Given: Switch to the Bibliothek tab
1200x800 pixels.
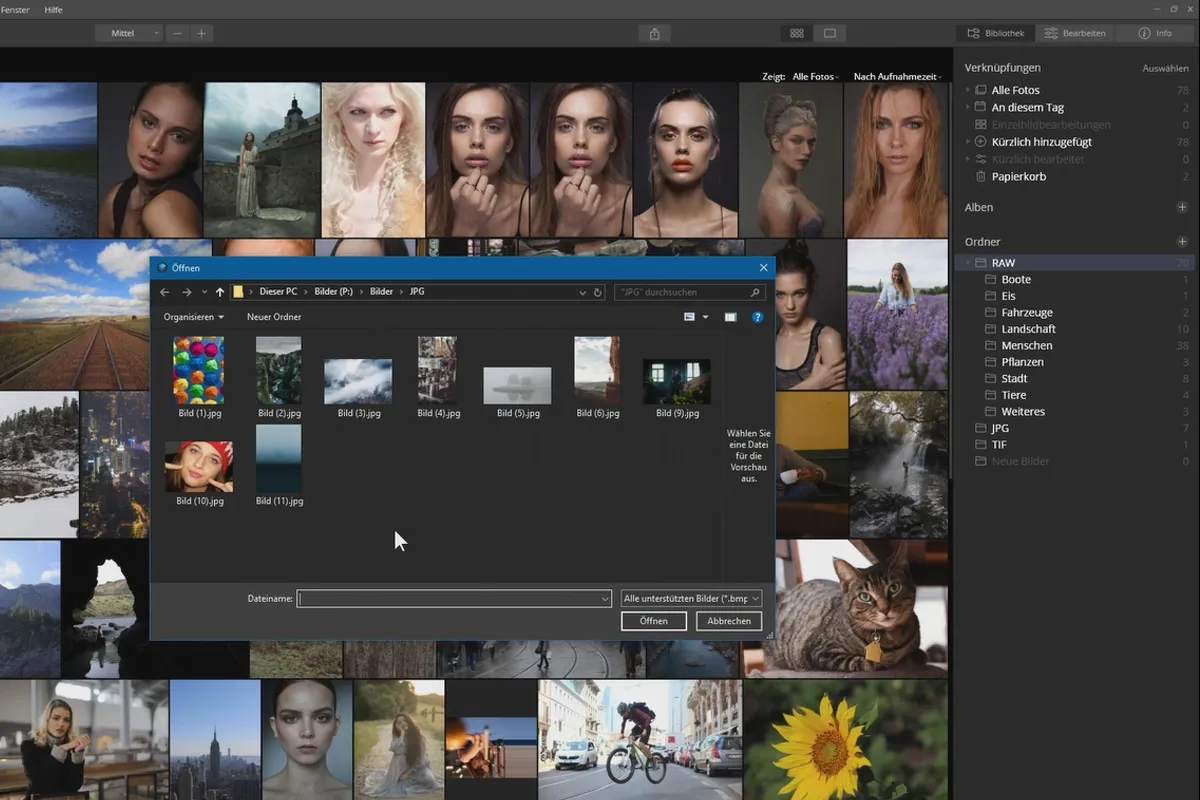Looking at the screenshot, I should pos(995,33).
